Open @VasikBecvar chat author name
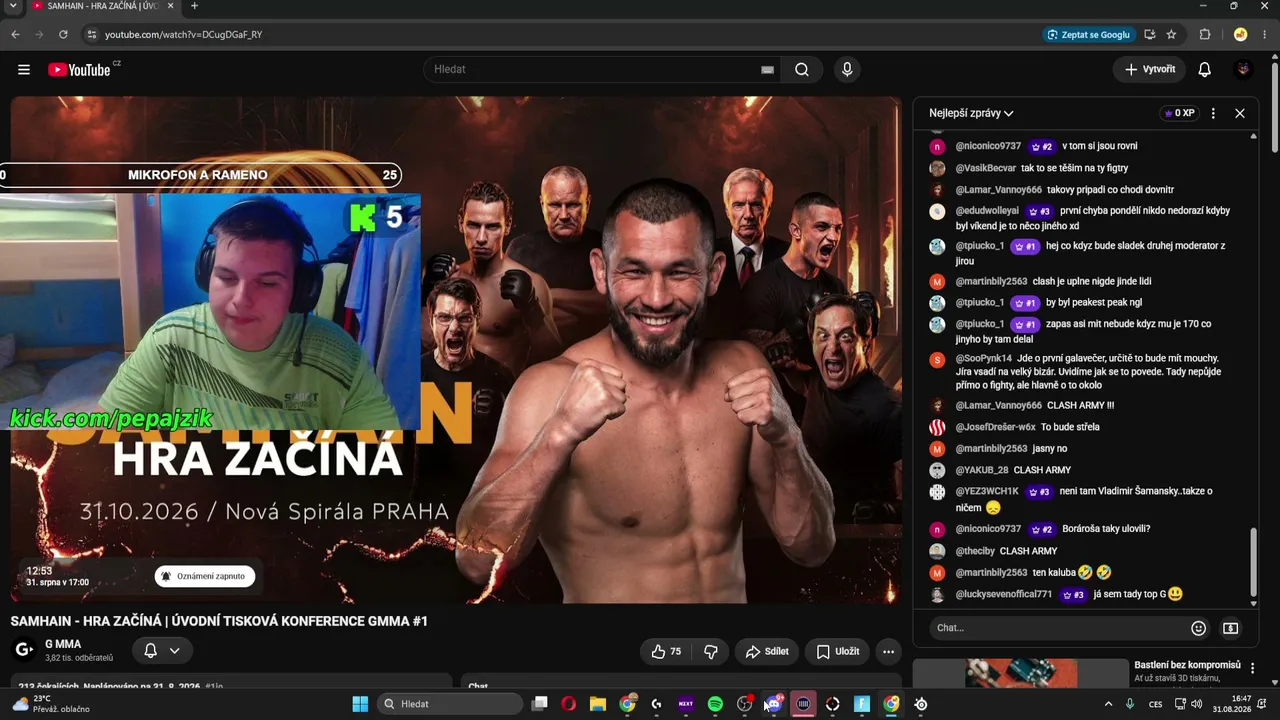The image size is (1280, 720). point(985,168)
